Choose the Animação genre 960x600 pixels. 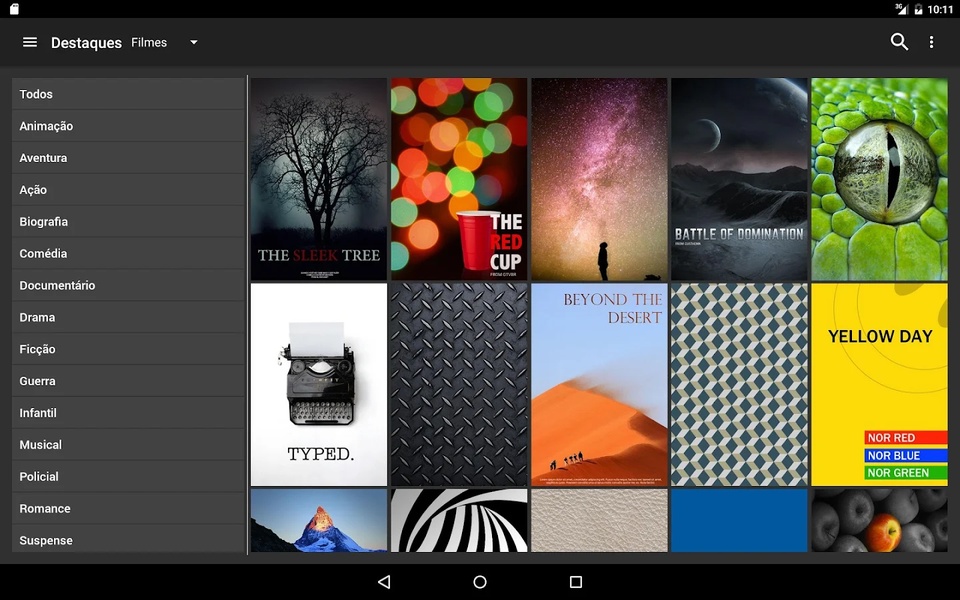tap(128, 126)
